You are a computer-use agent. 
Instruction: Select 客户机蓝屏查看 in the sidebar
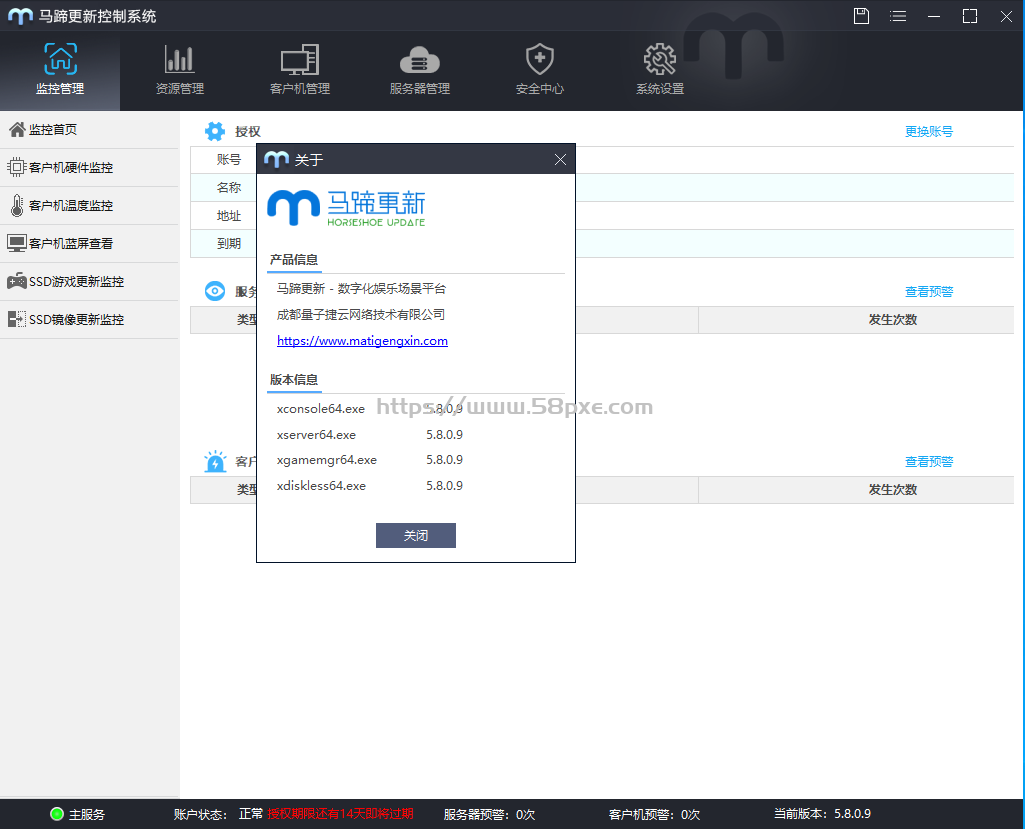pos(89,243)
